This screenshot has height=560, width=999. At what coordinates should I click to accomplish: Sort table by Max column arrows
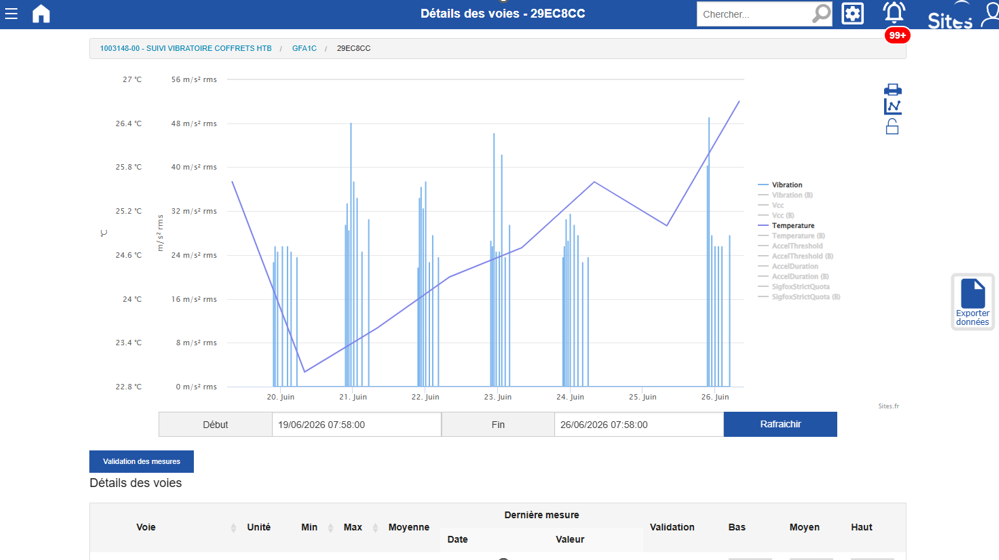[x=375, y=528]
